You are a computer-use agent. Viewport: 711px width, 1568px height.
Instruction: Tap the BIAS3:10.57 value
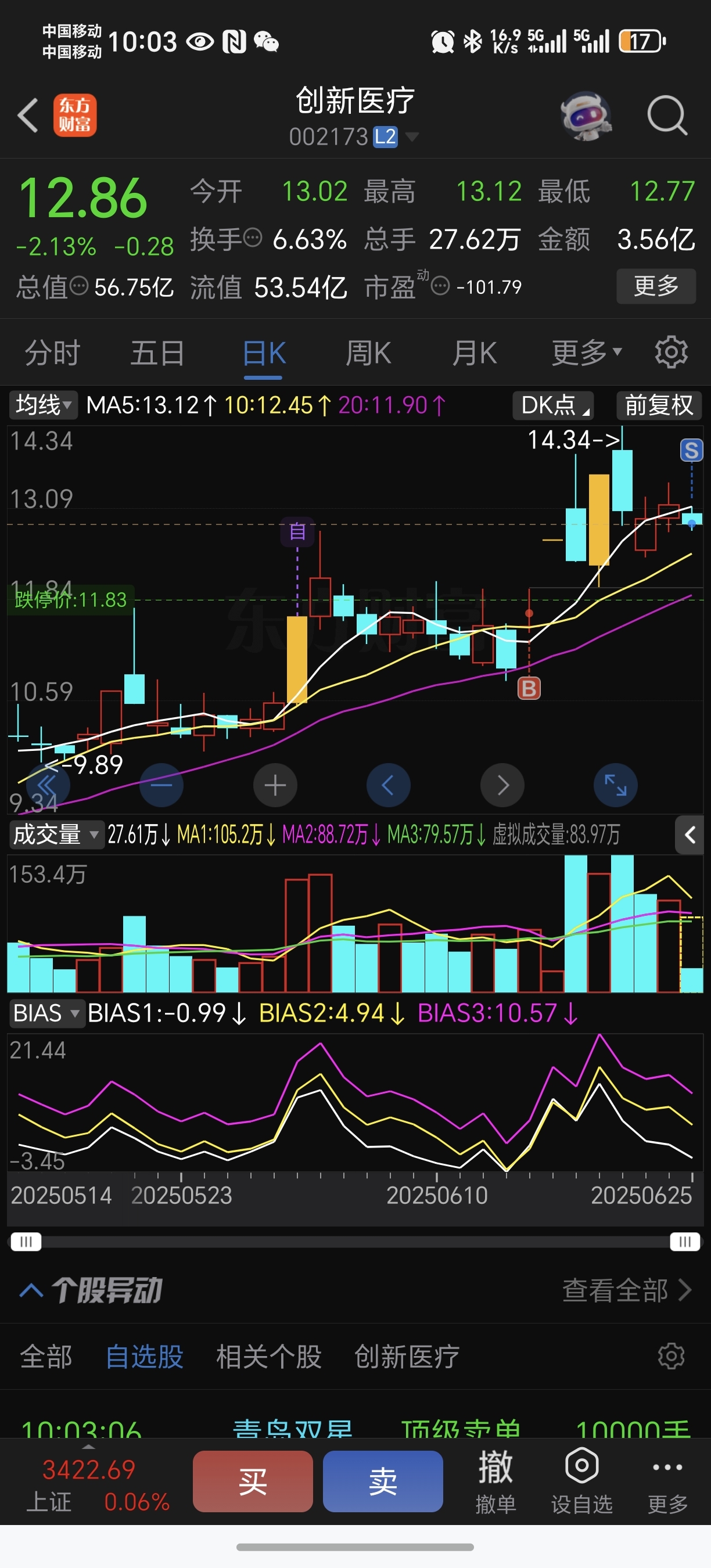pos(497,1013)
